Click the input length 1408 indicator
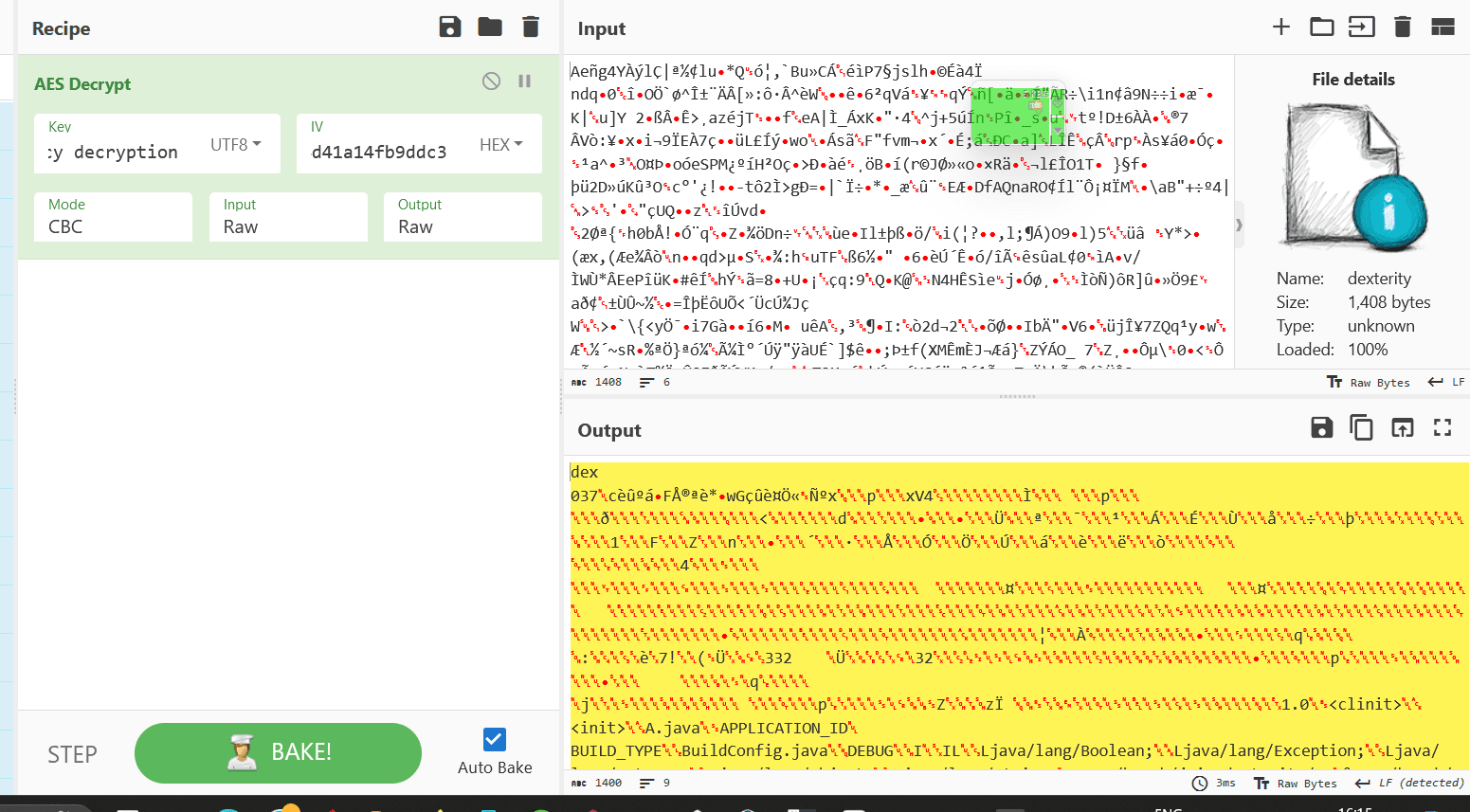The width and height of the screenshot is (1470, 812). [597, 382]
